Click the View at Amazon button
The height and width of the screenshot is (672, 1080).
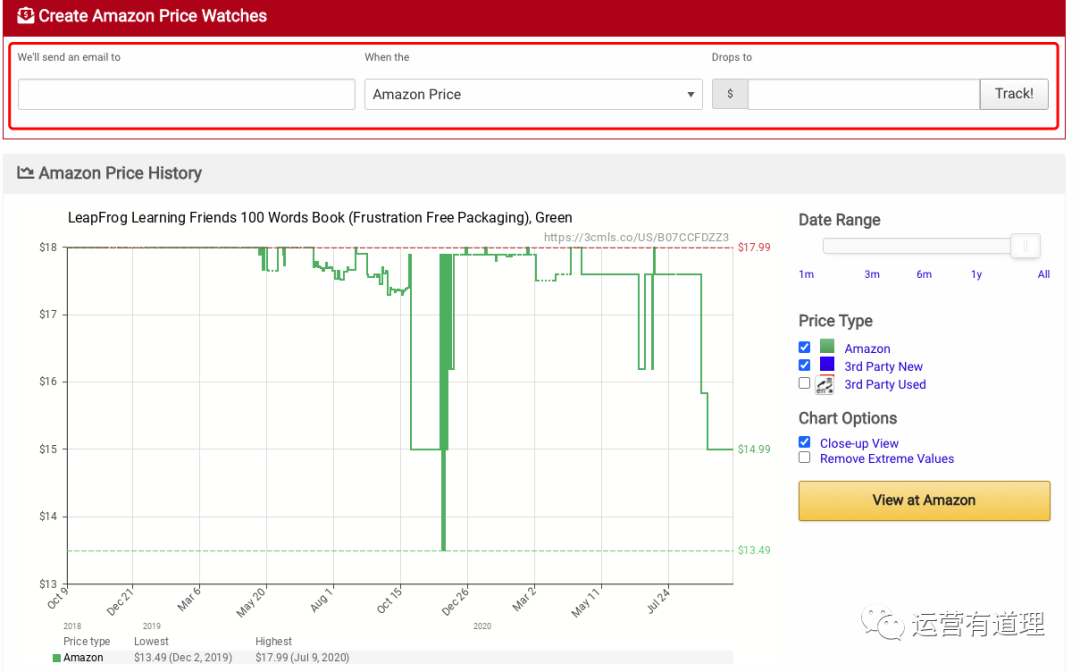click(924, 500)
